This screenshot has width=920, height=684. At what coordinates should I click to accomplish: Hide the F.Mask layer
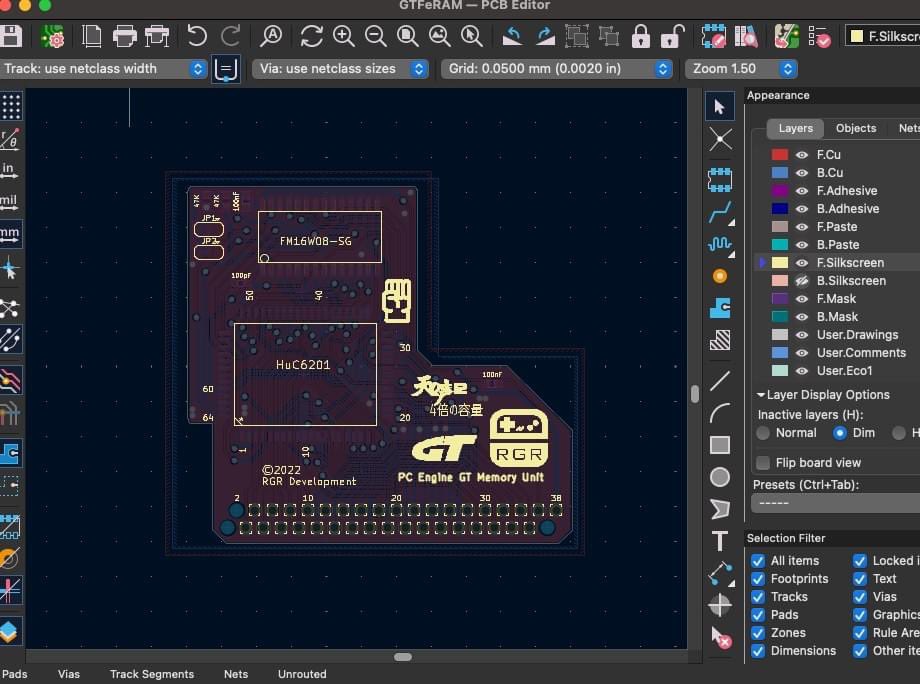pos(801,299)
